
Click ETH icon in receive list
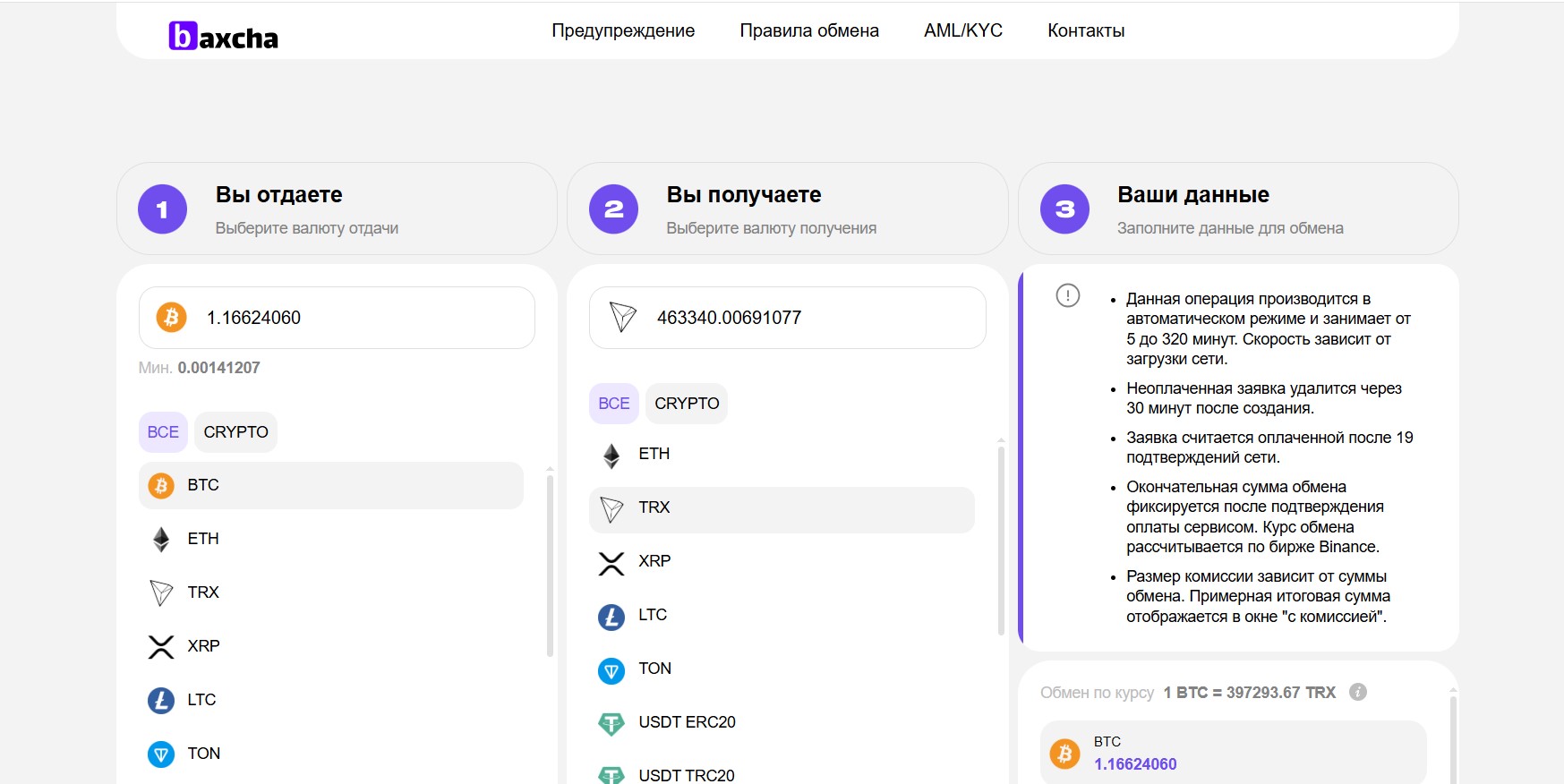pos(611,456)
